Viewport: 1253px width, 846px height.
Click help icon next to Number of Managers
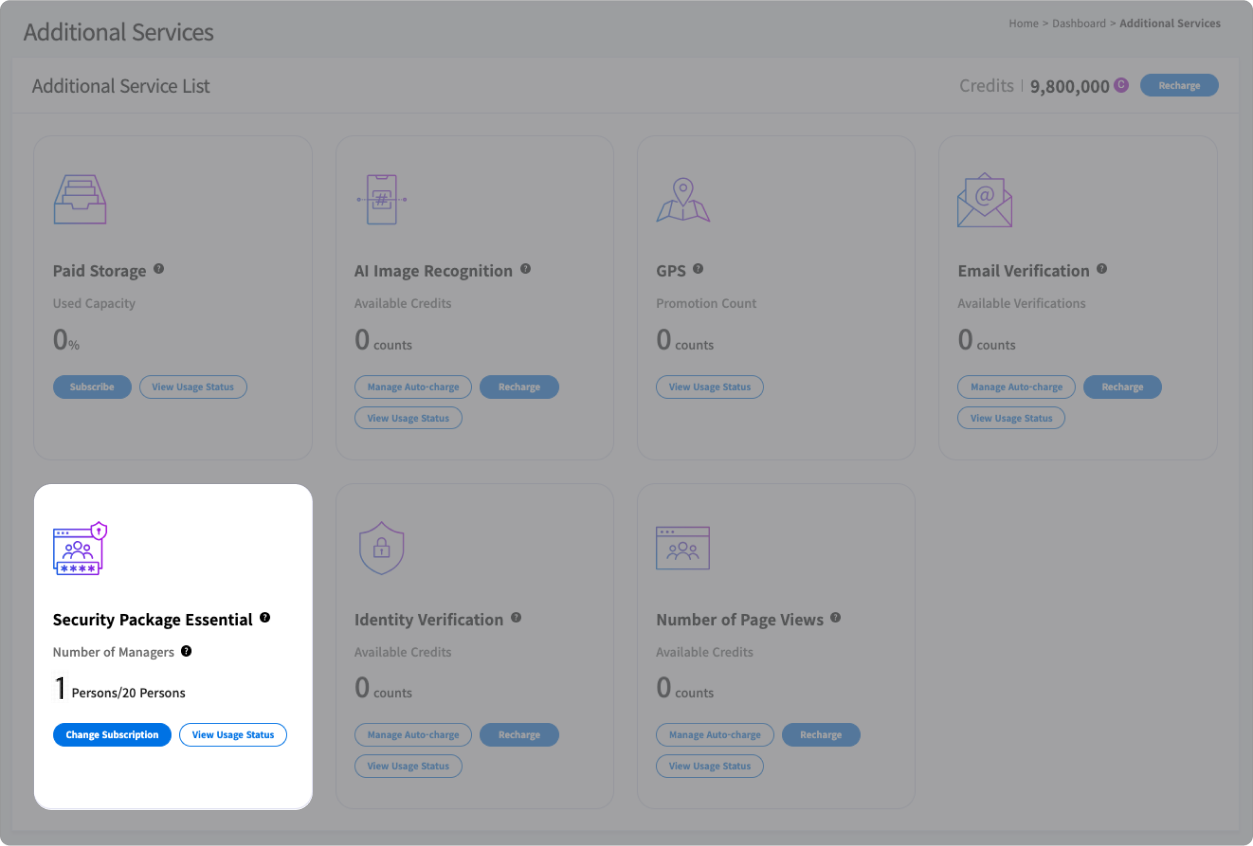pos(186,651)
